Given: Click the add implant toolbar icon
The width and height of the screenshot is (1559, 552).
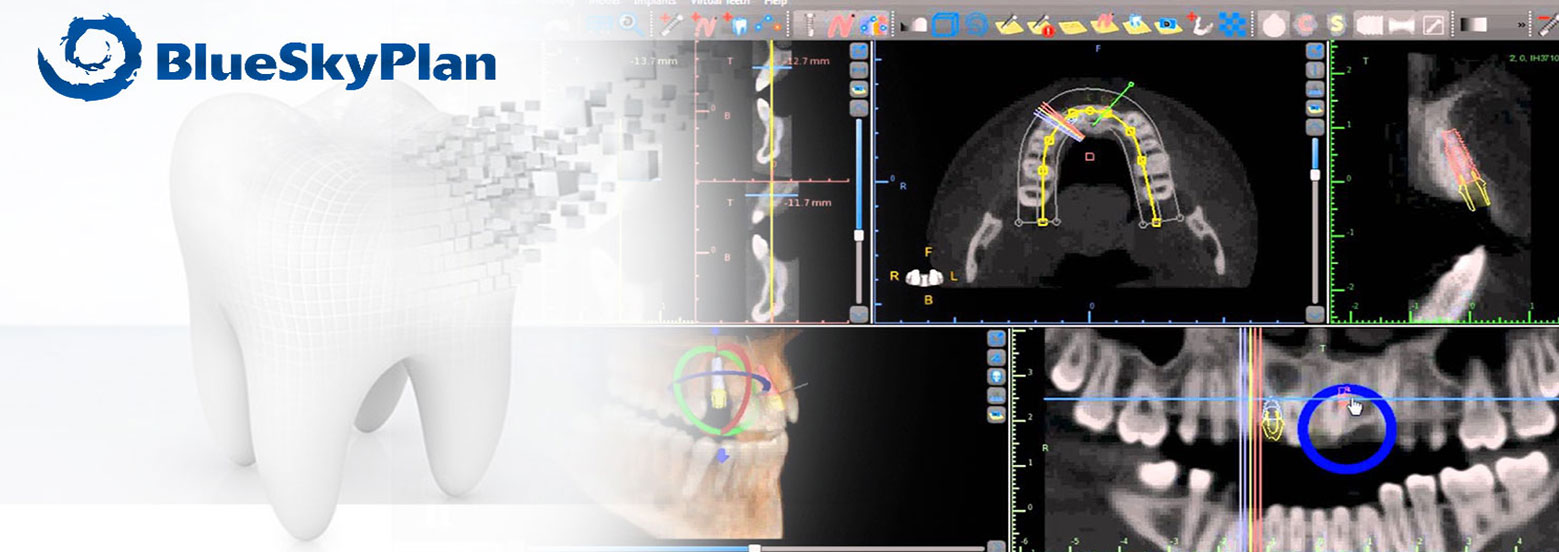Looking at the screenshot, I should (x=671, y=24).
